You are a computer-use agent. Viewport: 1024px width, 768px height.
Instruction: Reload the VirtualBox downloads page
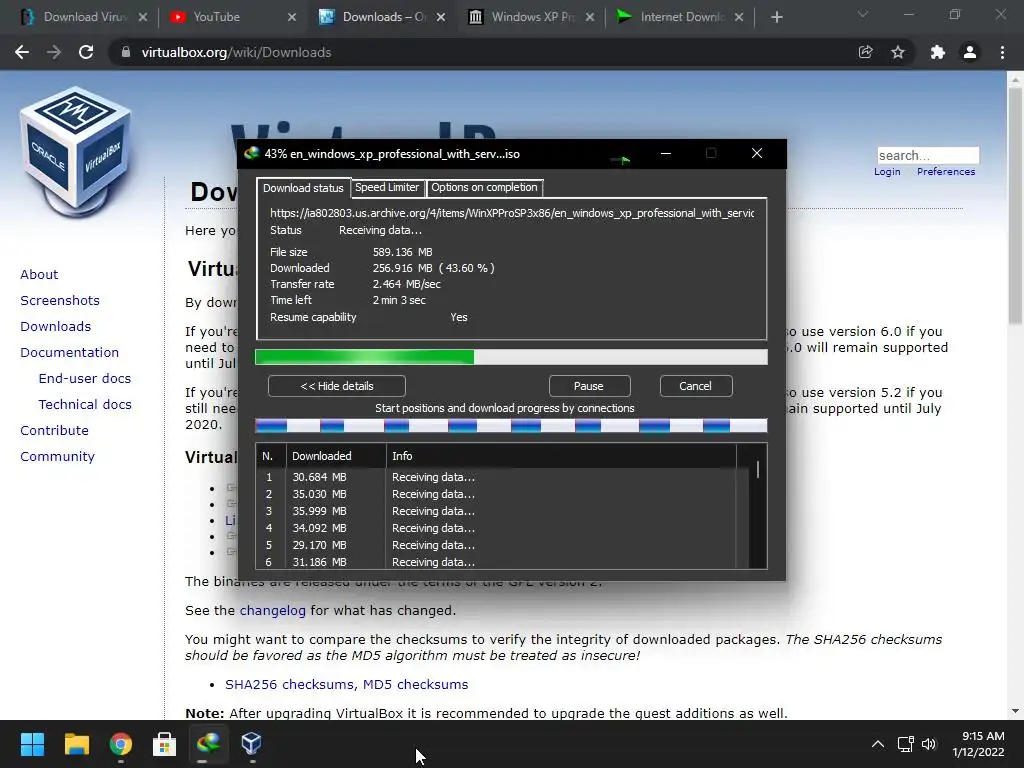click(x=86, y=52)
